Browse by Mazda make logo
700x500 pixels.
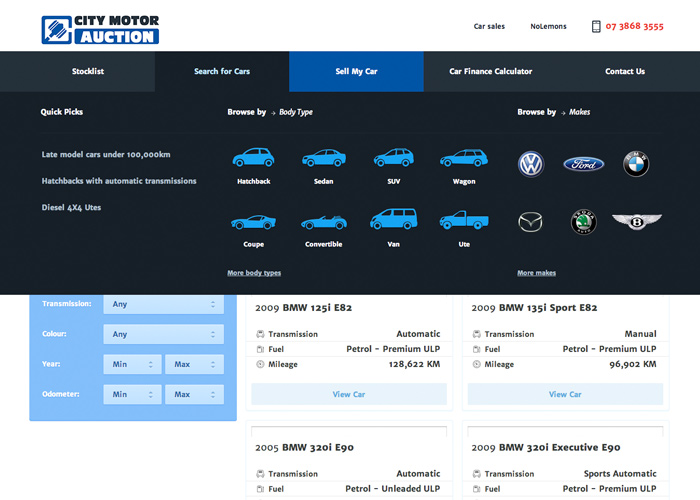[x=530, y=222]
